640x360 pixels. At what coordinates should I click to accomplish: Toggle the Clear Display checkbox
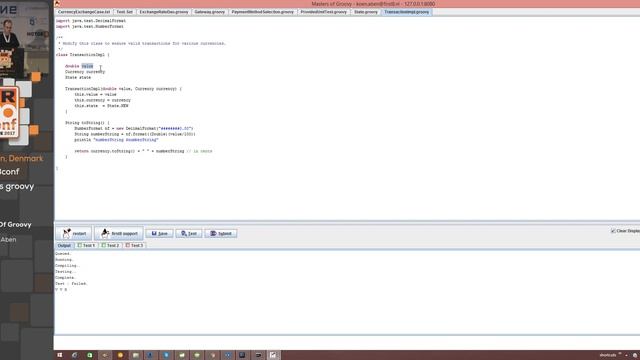[x=613, y=231]
